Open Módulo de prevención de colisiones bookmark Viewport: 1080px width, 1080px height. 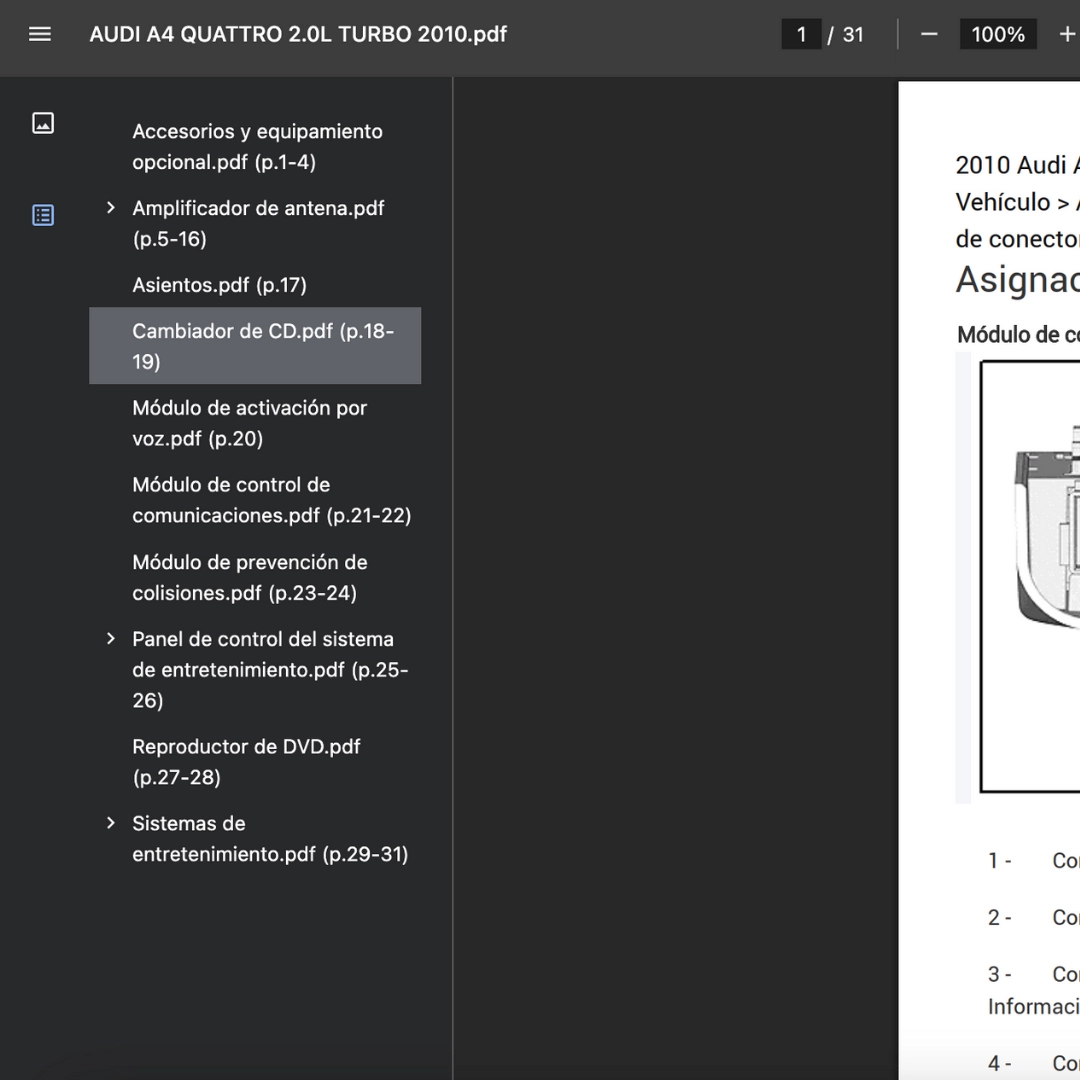click(249, 577)
